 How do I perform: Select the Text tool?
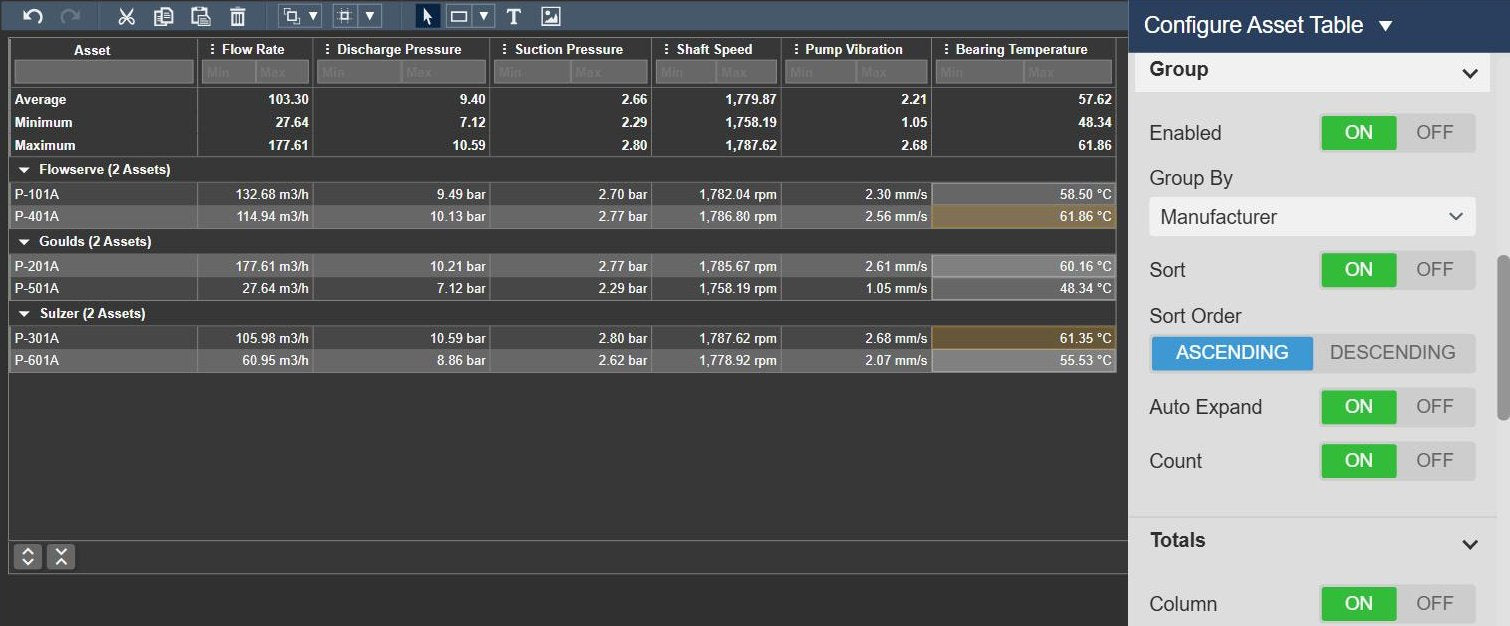tap(513, 16)
